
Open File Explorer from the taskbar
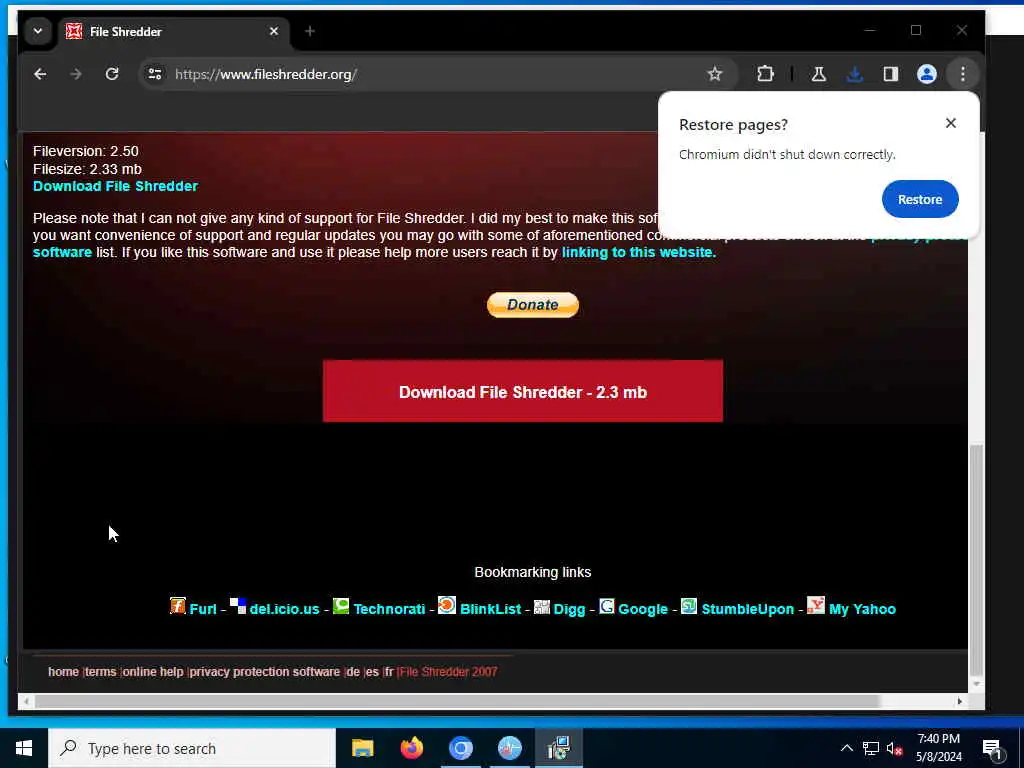point(362,748)
